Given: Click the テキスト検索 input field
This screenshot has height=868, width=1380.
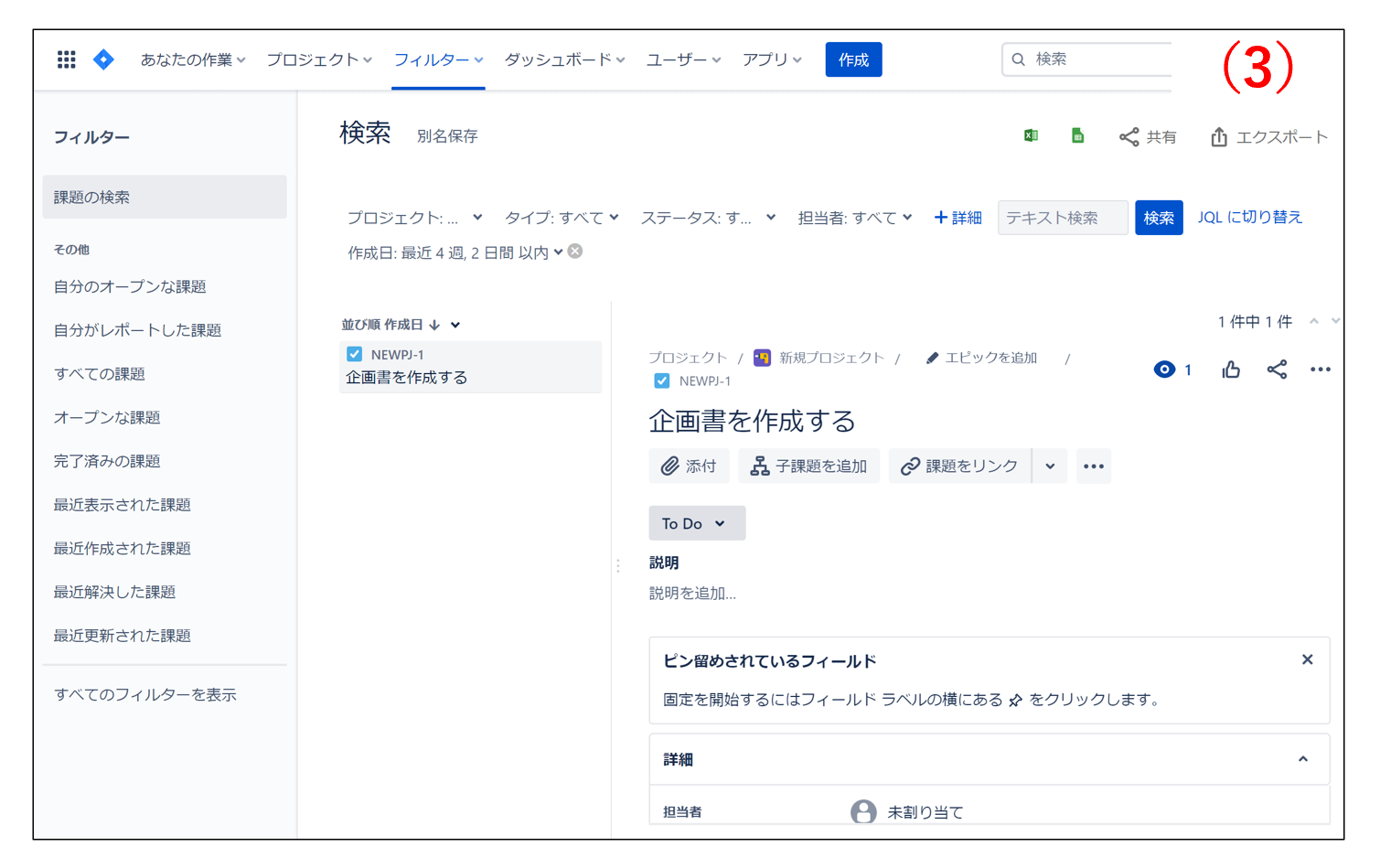Looking at the screenshot, I should tap(1063, 218).
